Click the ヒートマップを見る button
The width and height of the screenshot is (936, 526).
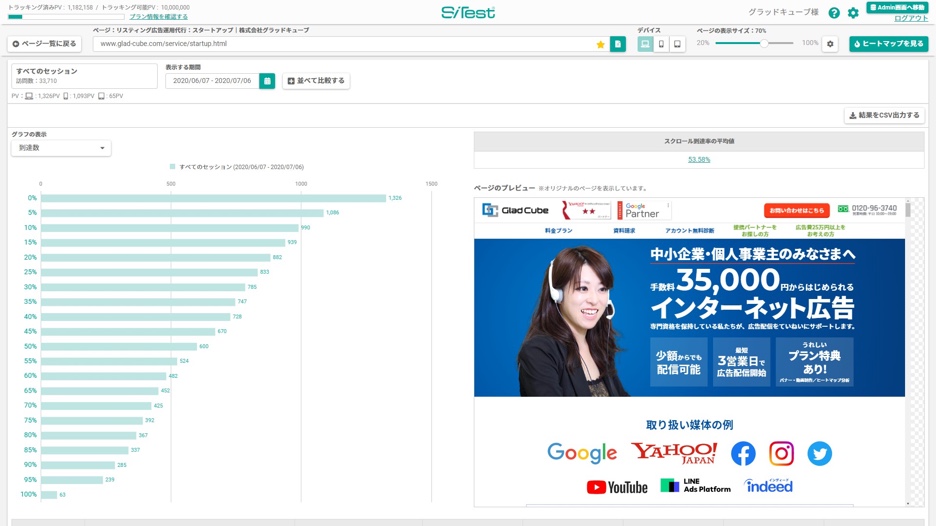pyautogui.click(x=888, y=44)
